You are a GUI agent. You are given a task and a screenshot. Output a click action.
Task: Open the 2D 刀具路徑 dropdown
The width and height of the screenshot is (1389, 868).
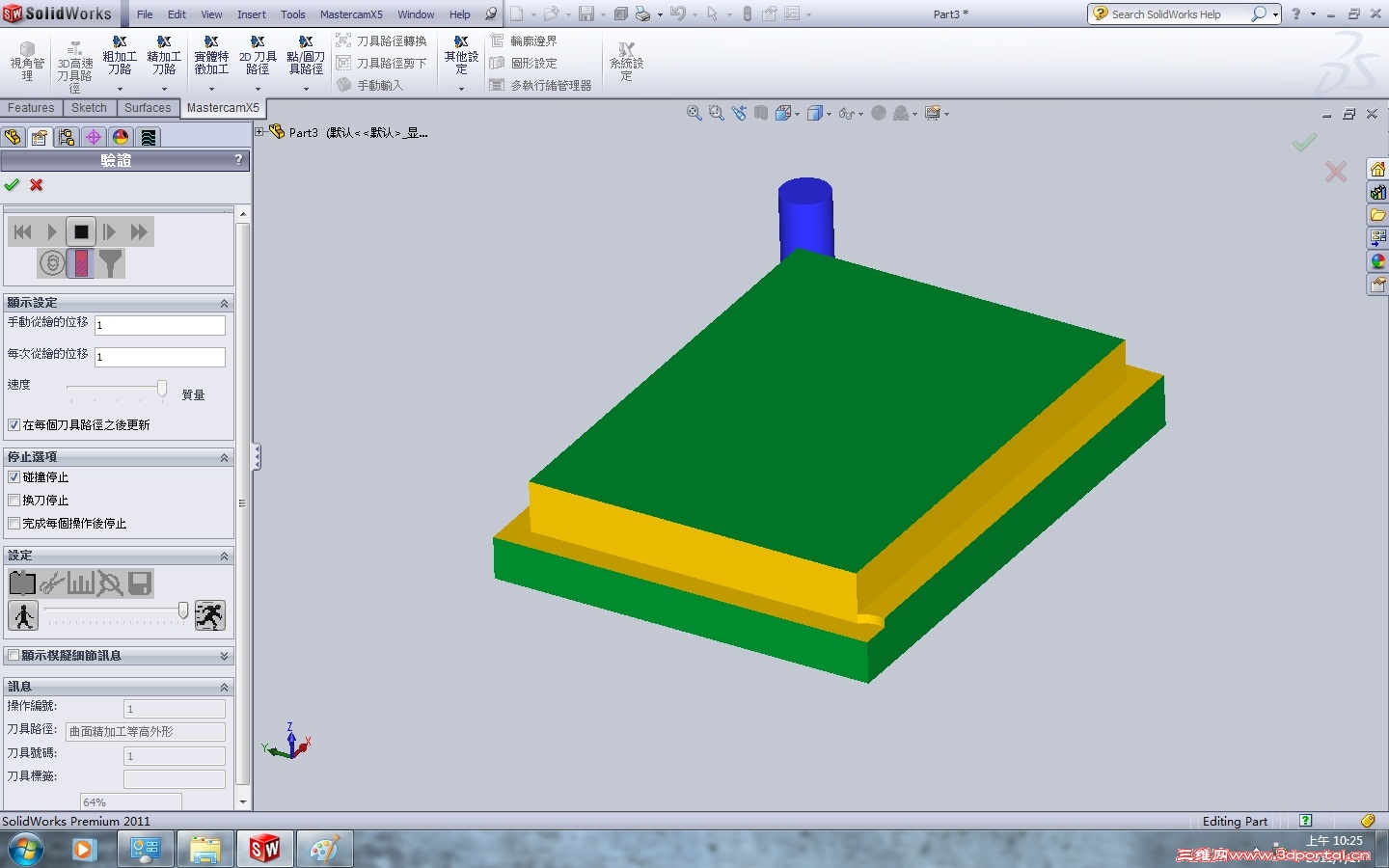coord(258,89)
